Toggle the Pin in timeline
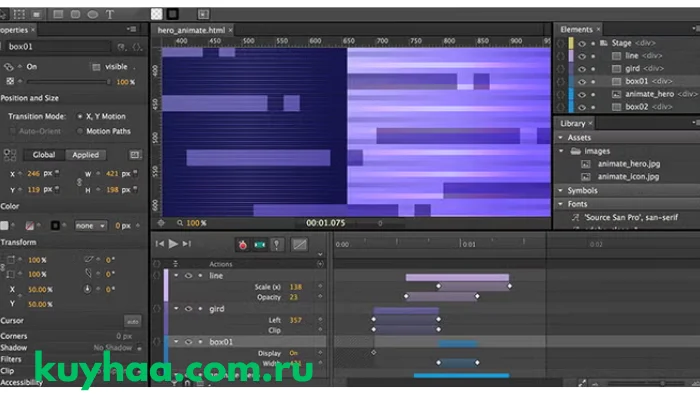The height and width of the screenshot is (394, 700). [277, 245]
